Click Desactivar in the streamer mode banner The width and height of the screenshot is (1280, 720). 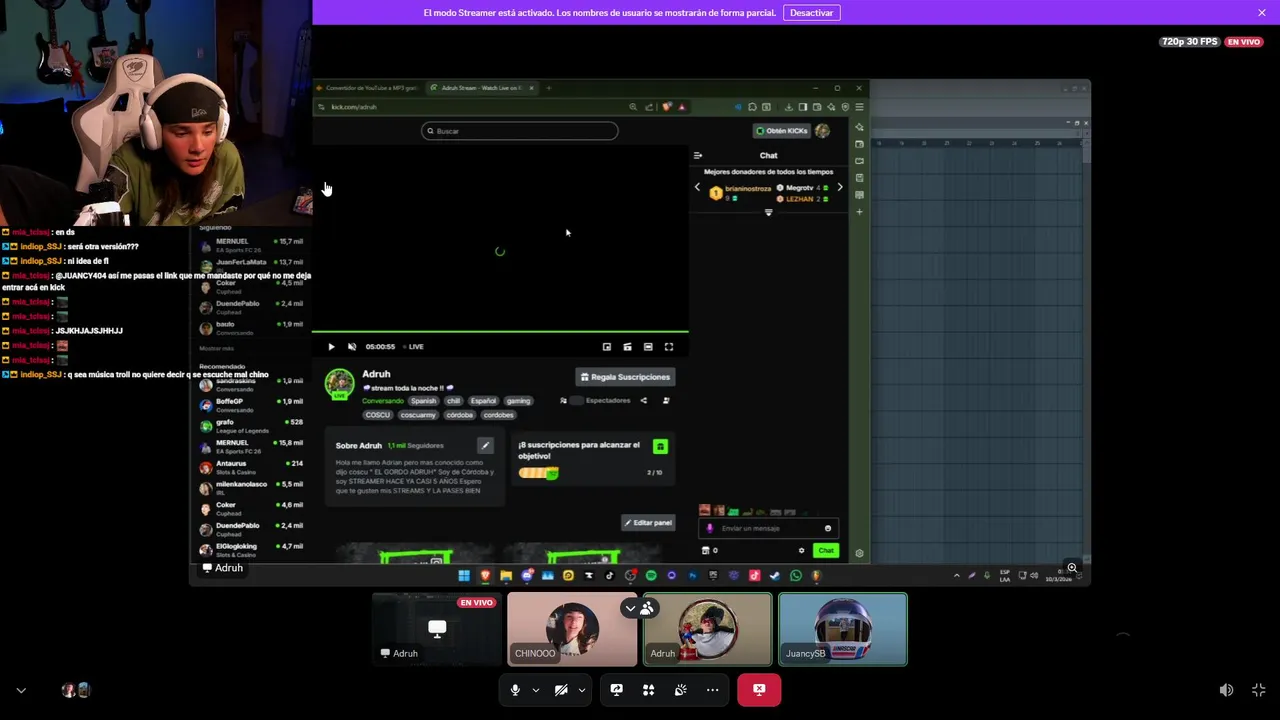pyautogui.click(x=811, y=12)
